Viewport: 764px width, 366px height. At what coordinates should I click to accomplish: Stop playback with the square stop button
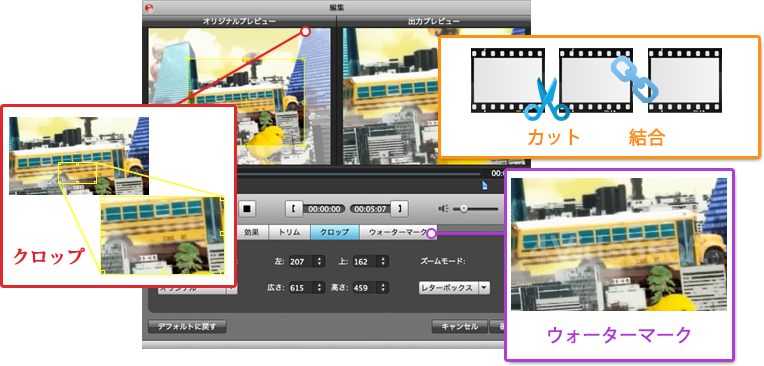[x=247, y=209]
